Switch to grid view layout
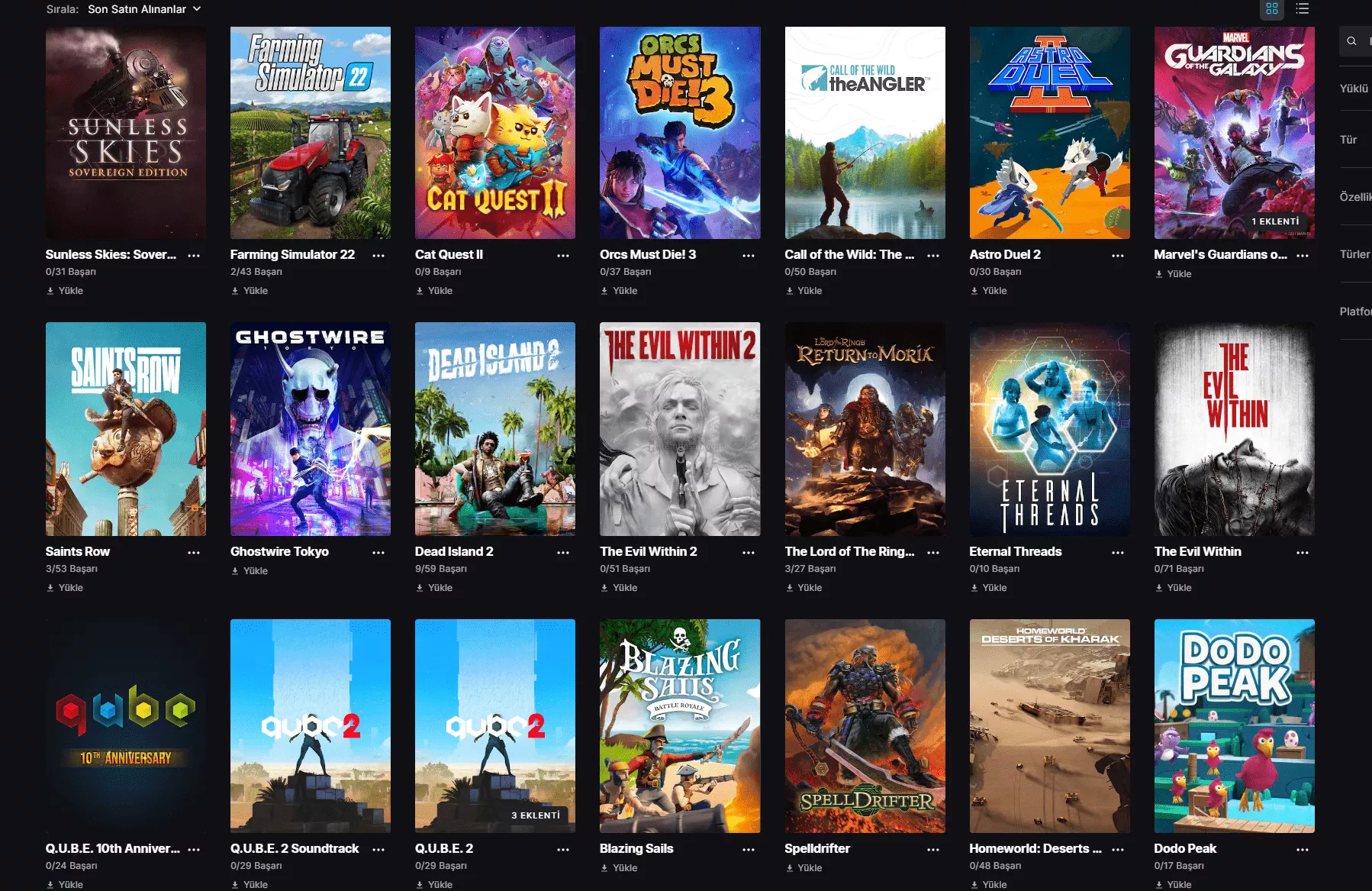Screen dimensions: 1372x891 tap(1271, 9)
